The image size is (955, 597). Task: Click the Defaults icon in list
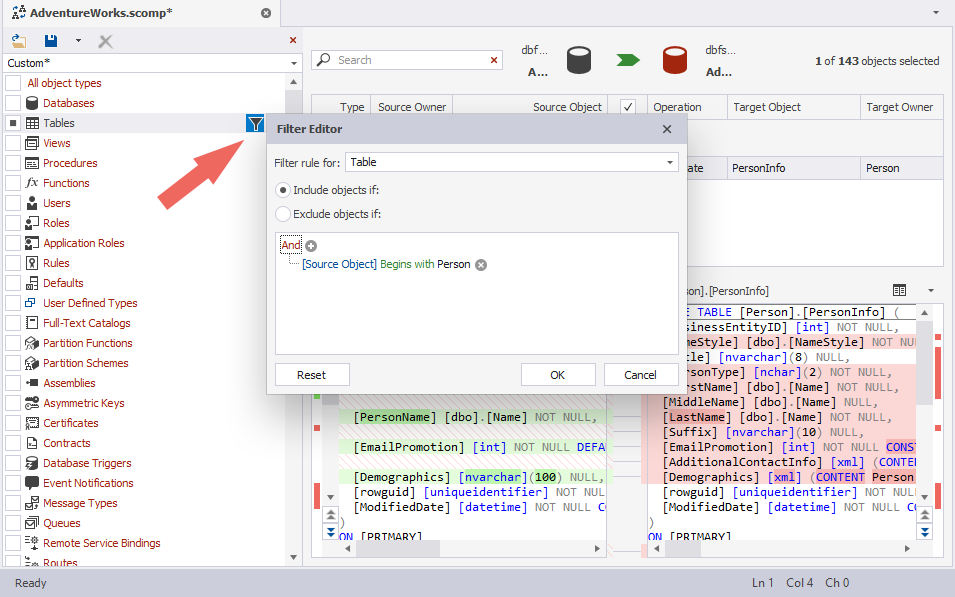32,283
